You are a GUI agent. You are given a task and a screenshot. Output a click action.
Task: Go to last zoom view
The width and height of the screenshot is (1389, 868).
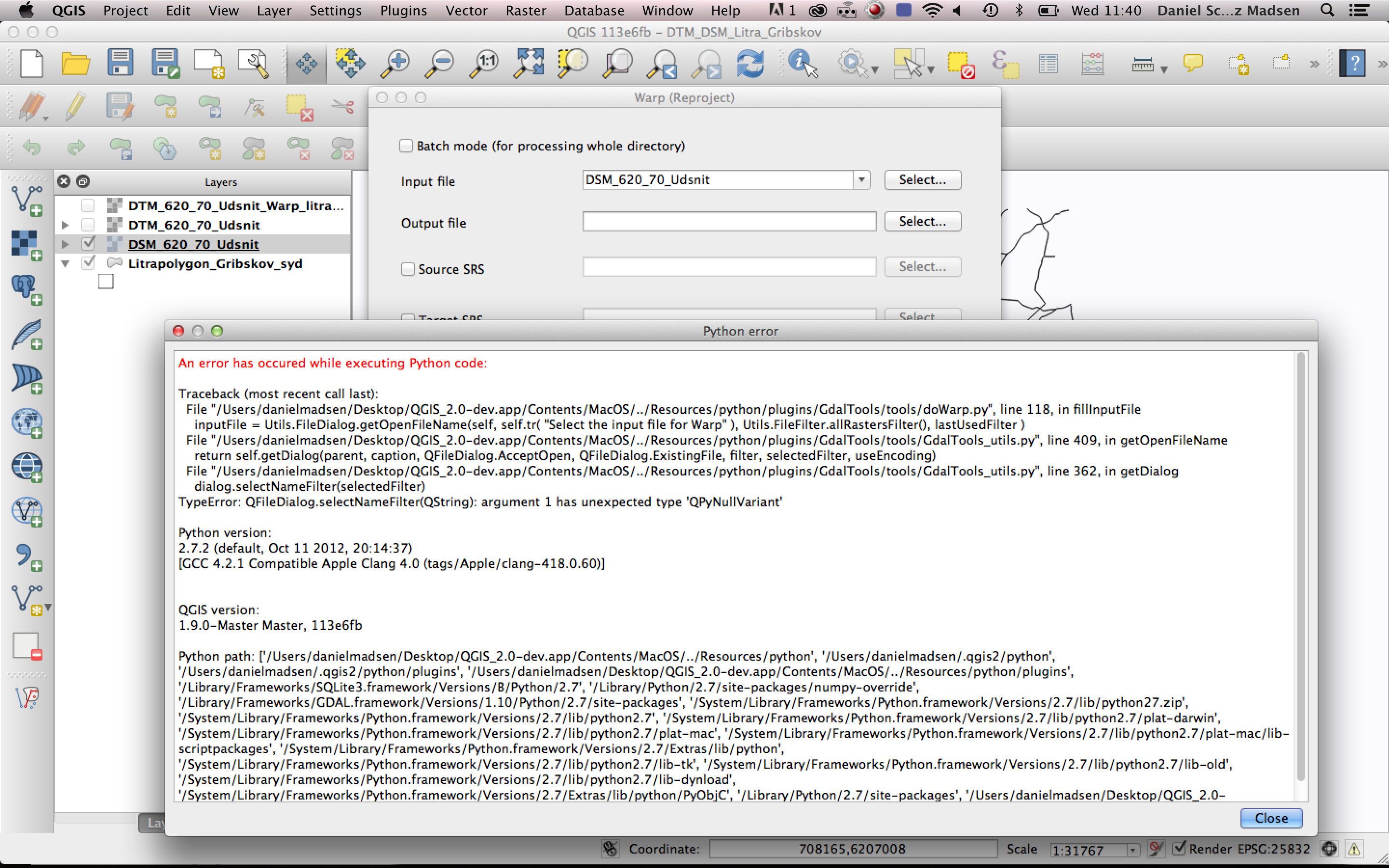coord(662,63)
